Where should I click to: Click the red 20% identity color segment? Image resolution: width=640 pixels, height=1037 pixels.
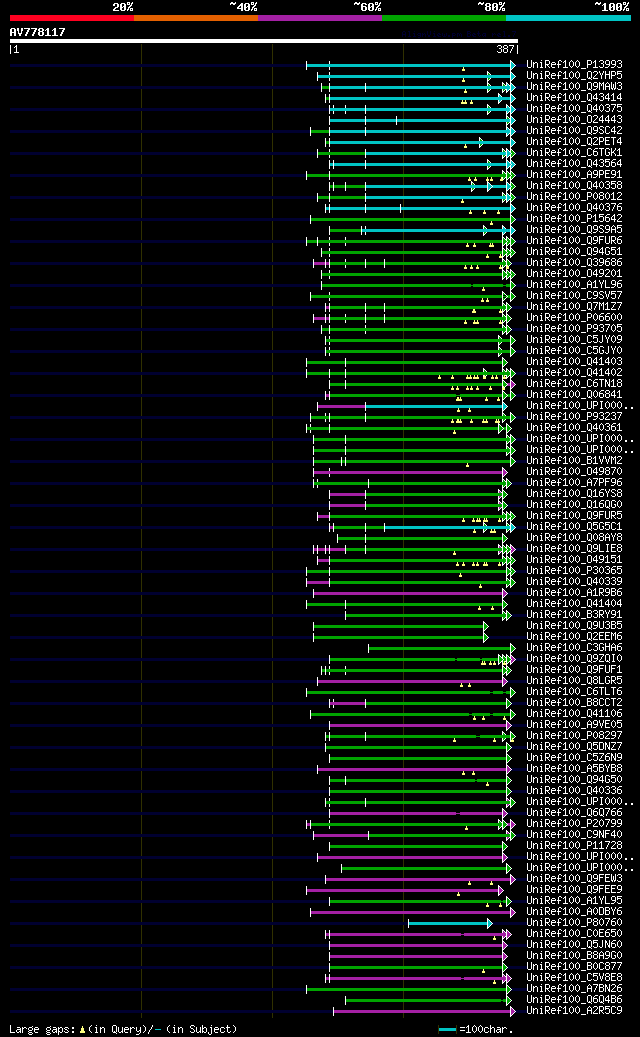[x=71, y=18]
